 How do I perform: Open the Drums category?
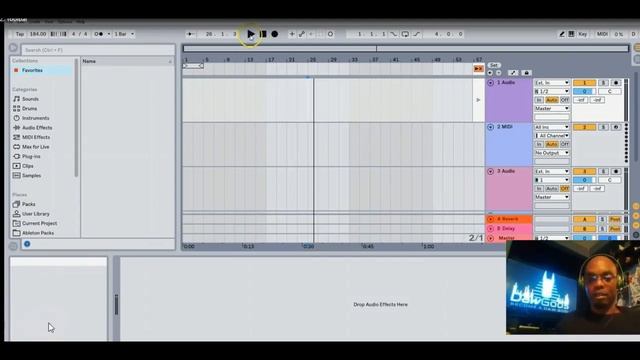coord(29,109)
